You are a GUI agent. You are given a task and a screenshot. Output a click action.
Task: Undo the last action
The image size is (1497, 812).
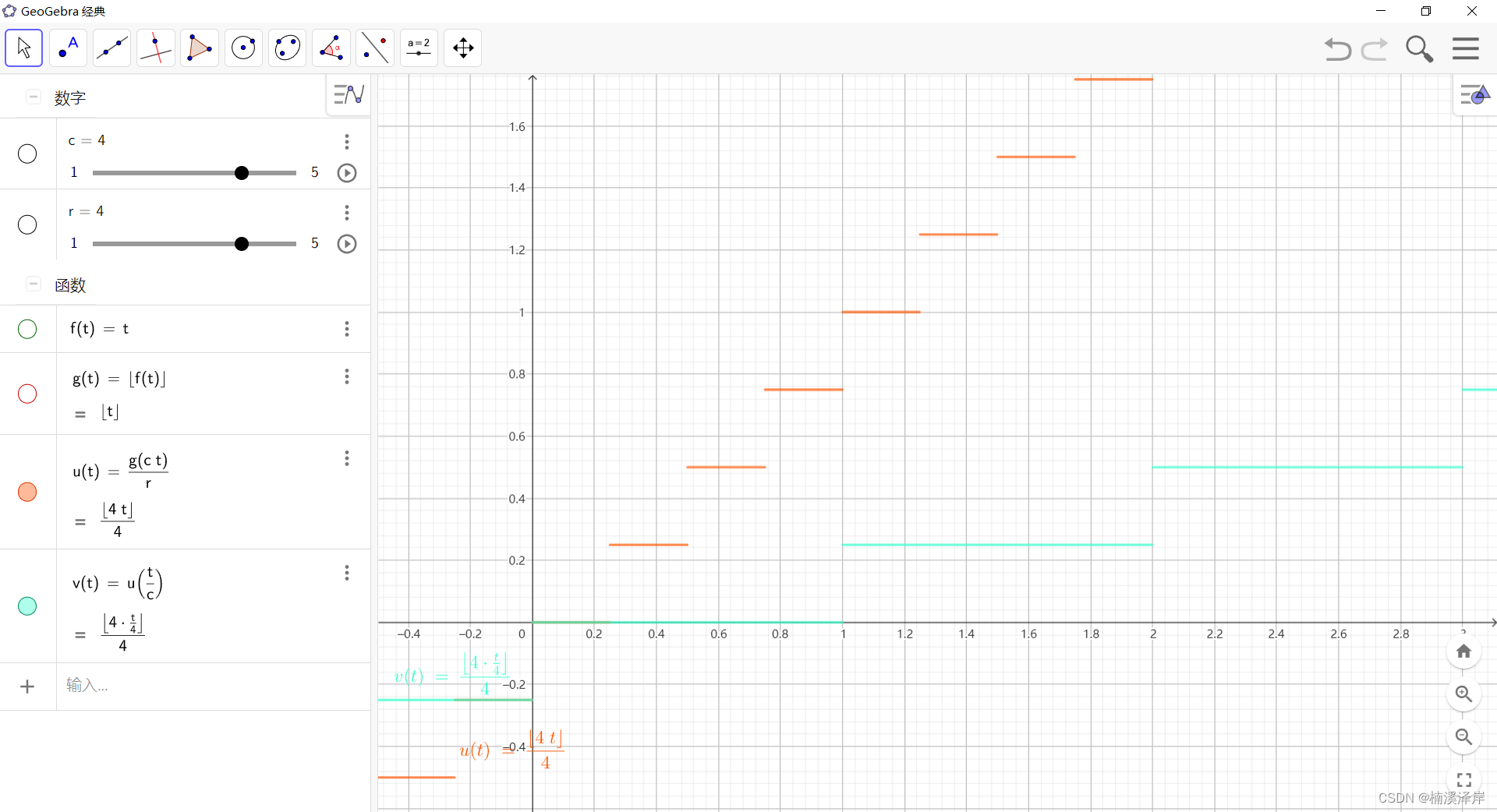pyautogui.click(x=1337, y=49)
